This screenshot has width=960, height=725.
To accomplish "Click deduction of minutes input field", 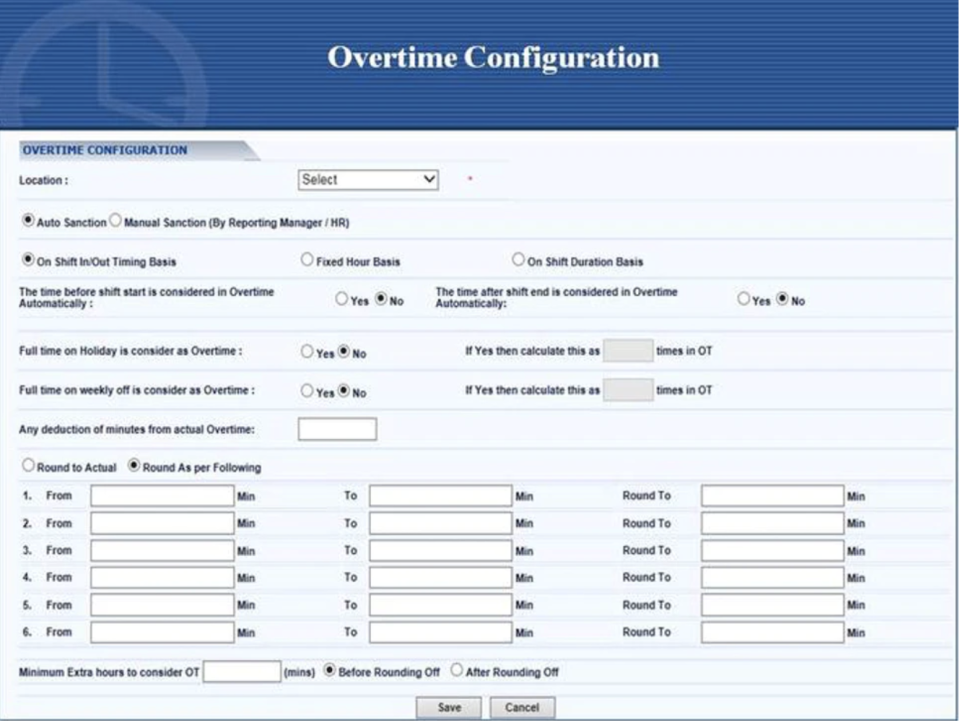I will (337, 427).
